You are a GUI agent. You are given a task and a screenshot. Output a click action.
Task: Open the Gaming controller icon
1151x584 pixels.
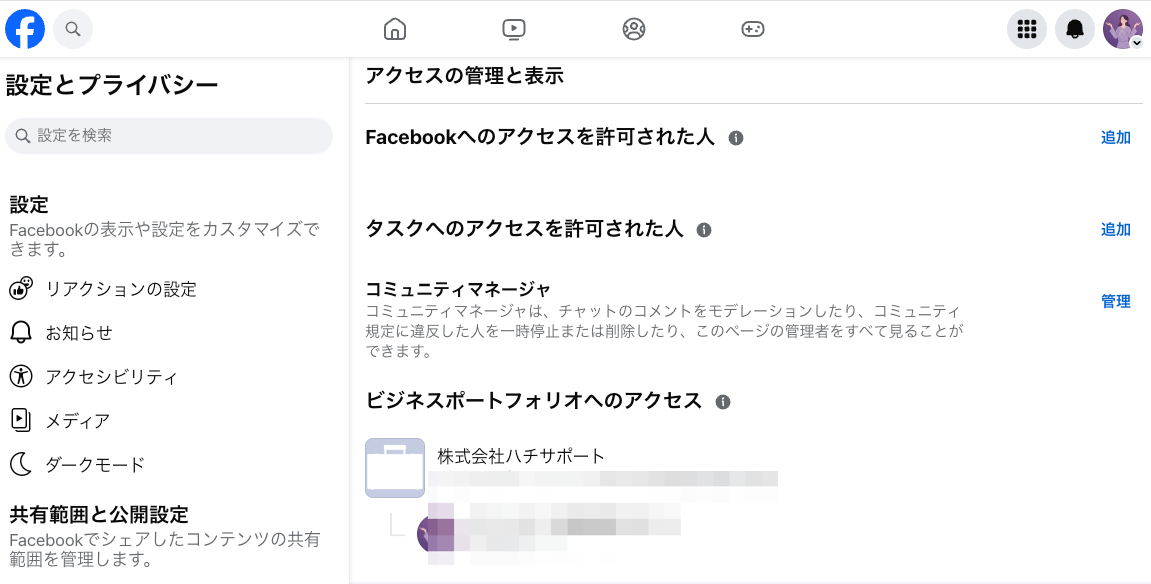[752, 29]
